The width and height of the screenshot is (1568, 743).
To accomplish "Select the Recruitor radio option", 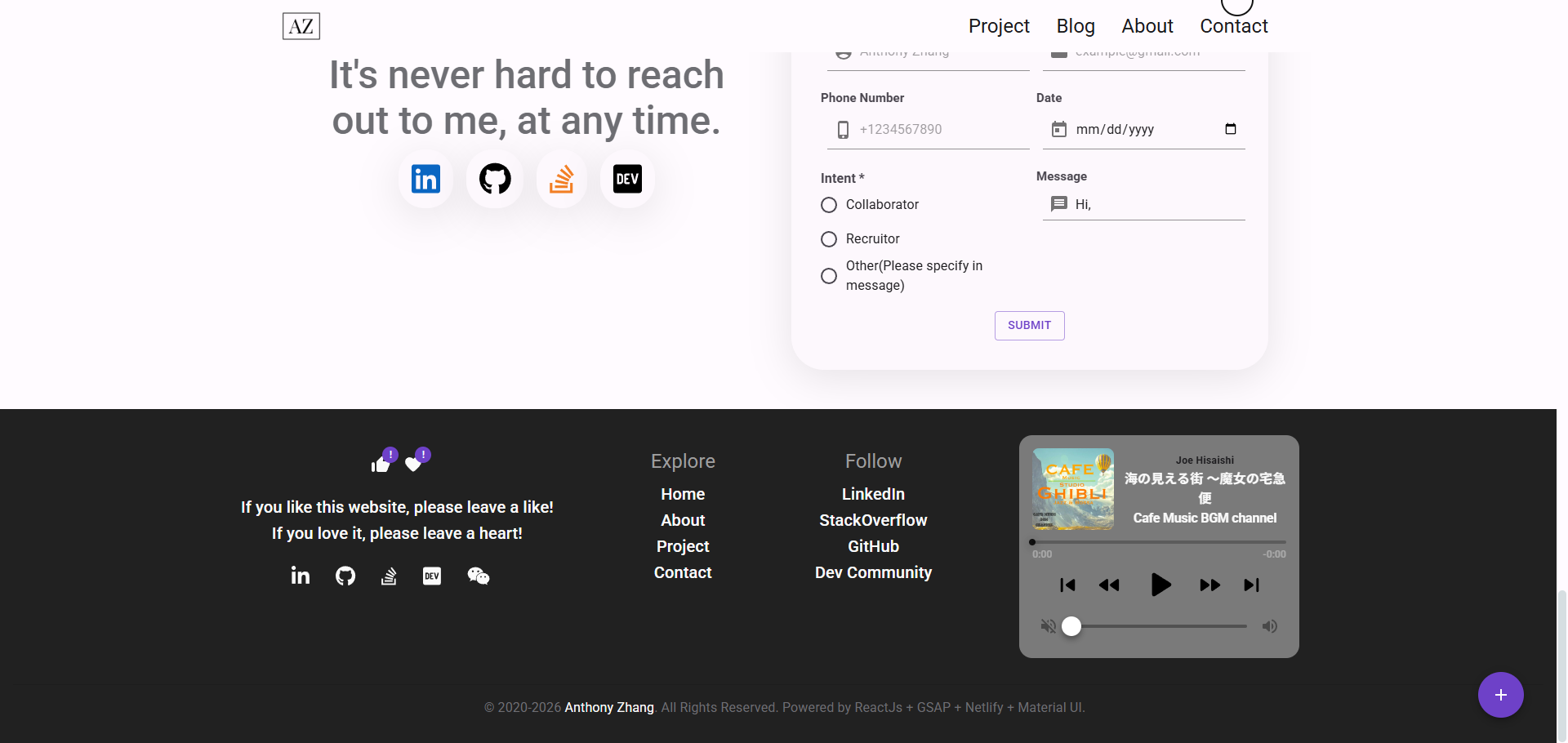I will pos(829,239).
